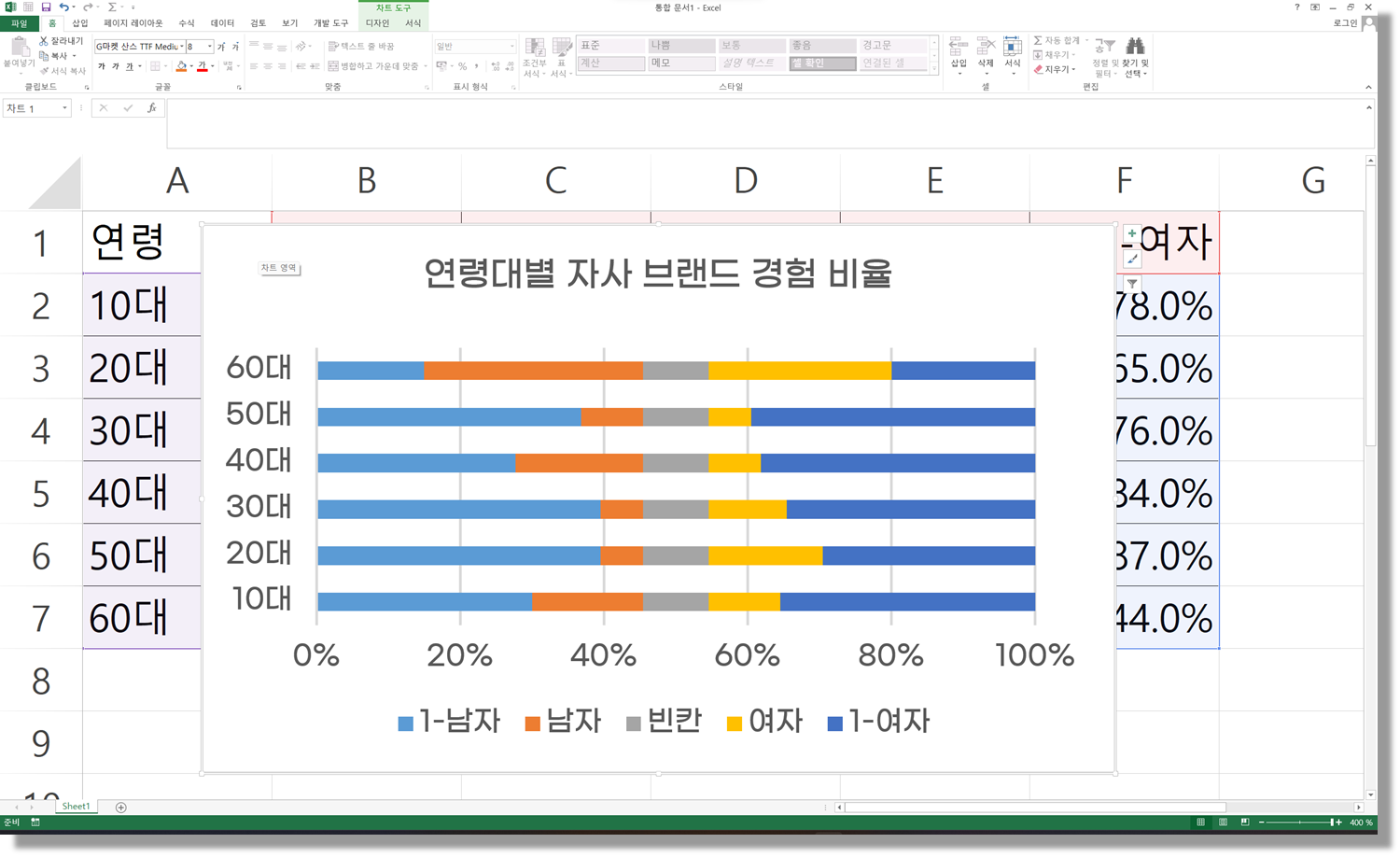Open the AutoSum (자동 합계) dropdown
This screenshot has height=857, width=1400.
1086,41
